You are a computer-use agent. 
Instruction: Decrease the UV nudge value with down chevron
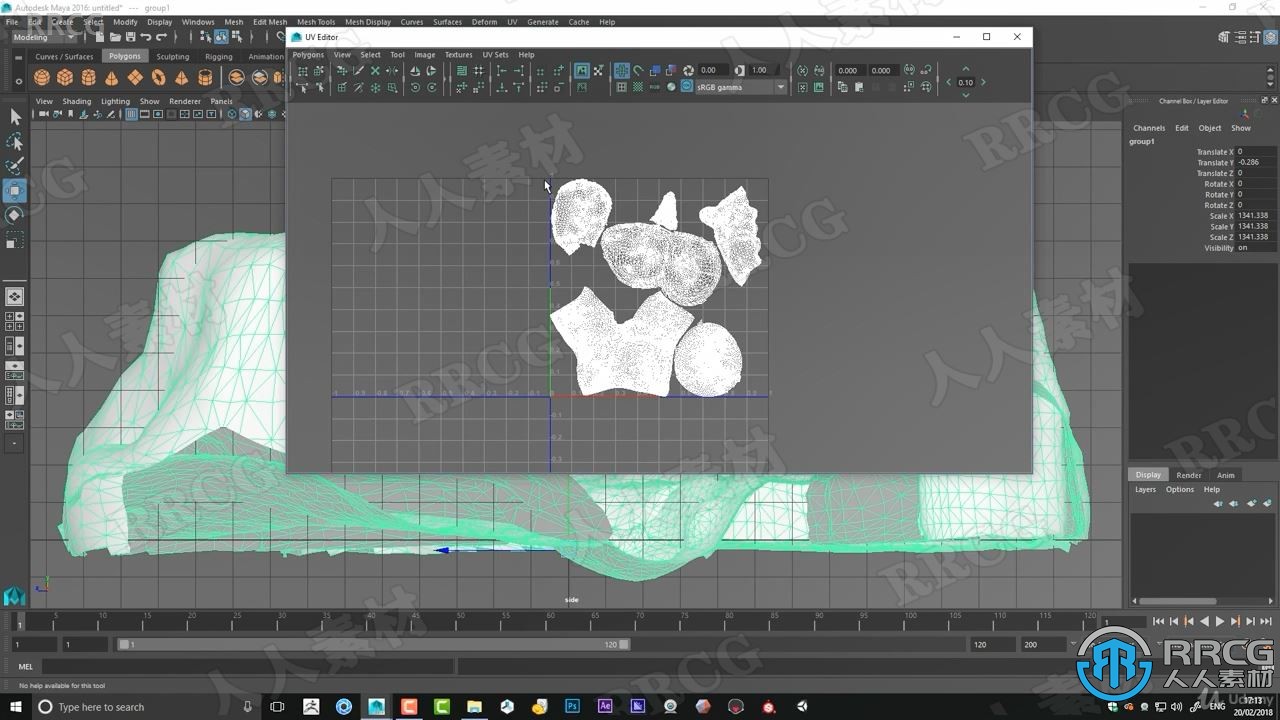click(x=965, y=95)
